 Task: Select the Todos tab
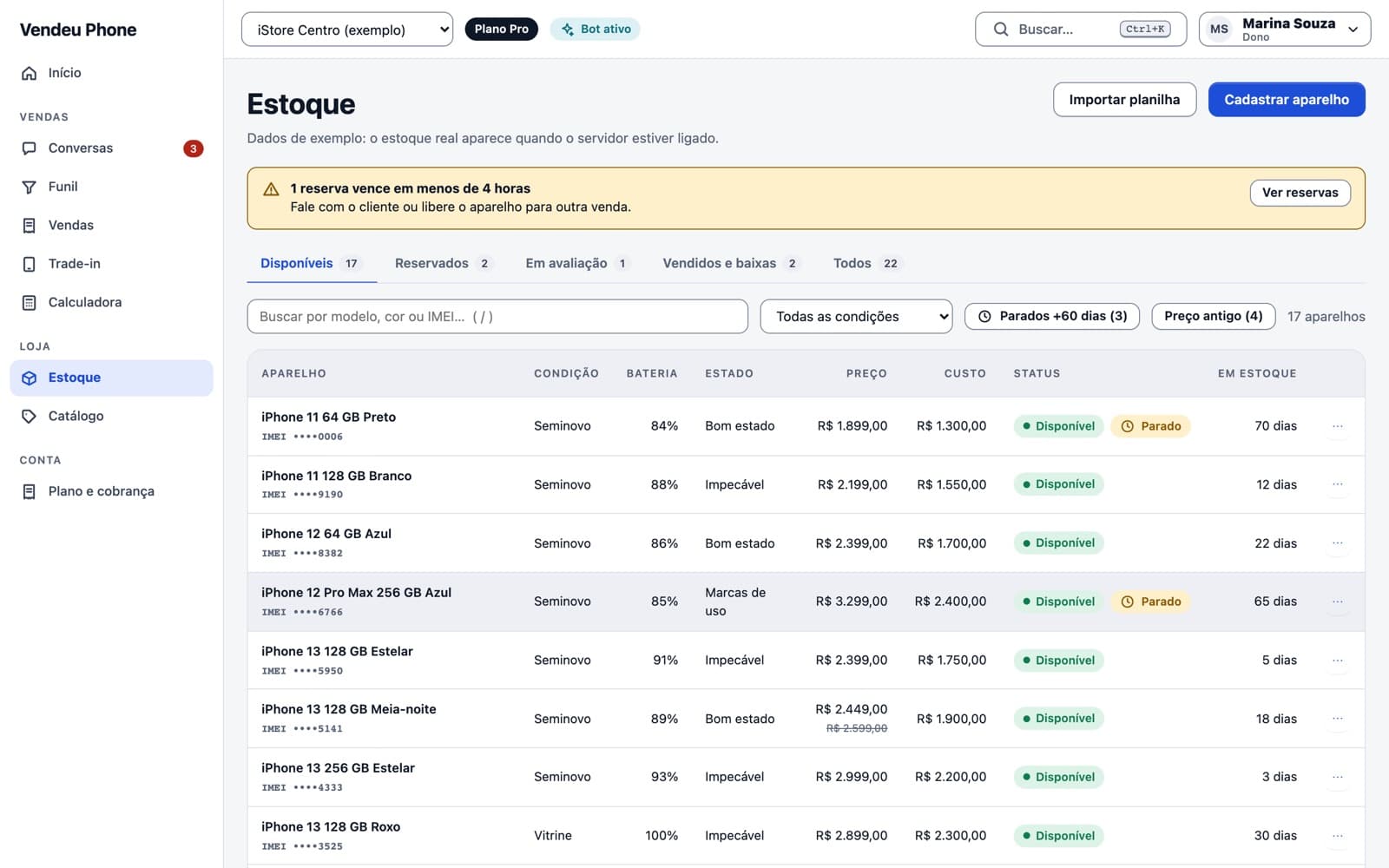tap(867, 264)
